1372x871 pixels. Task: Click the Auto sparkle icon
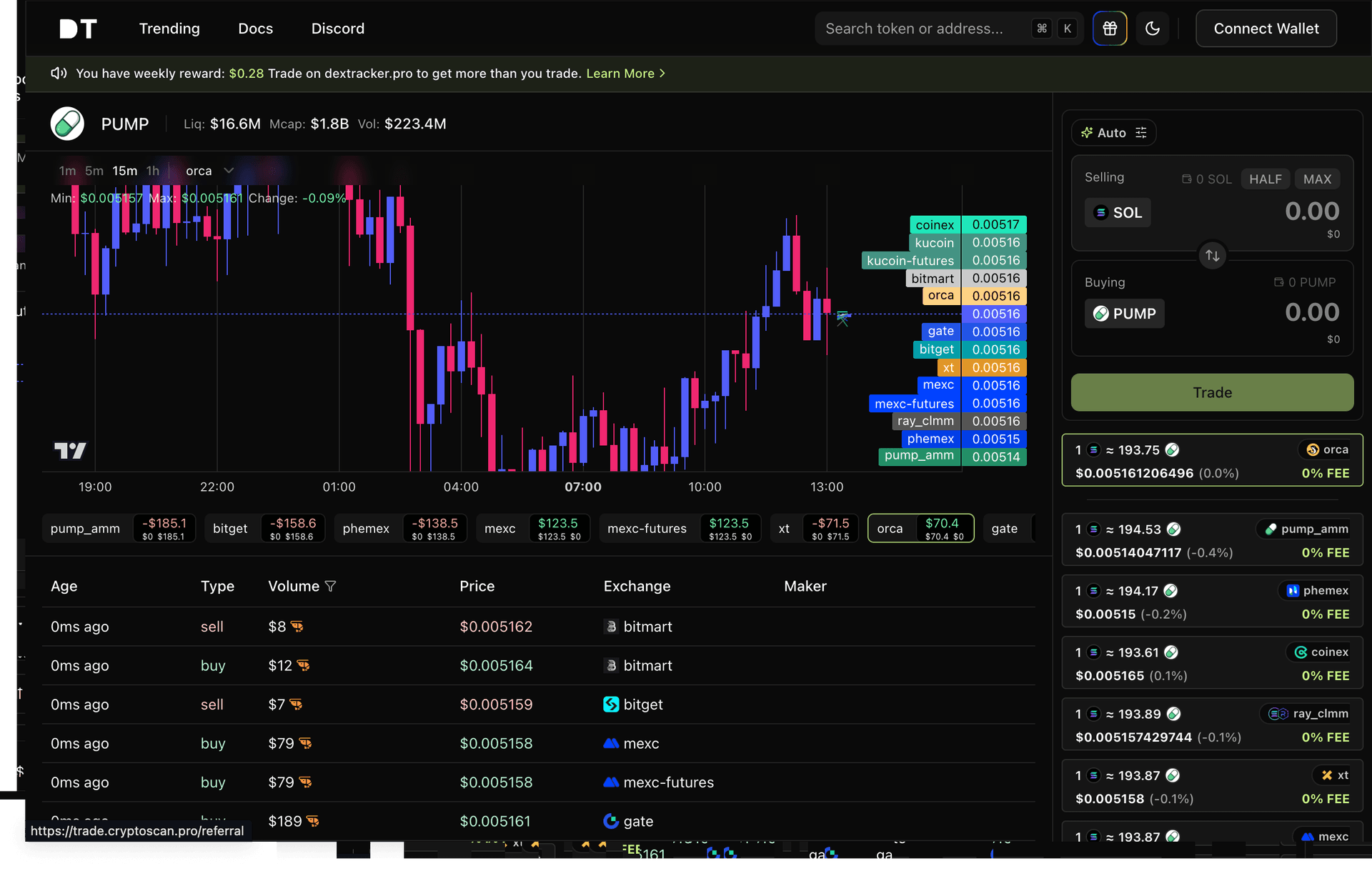(x=1087, y=133)
